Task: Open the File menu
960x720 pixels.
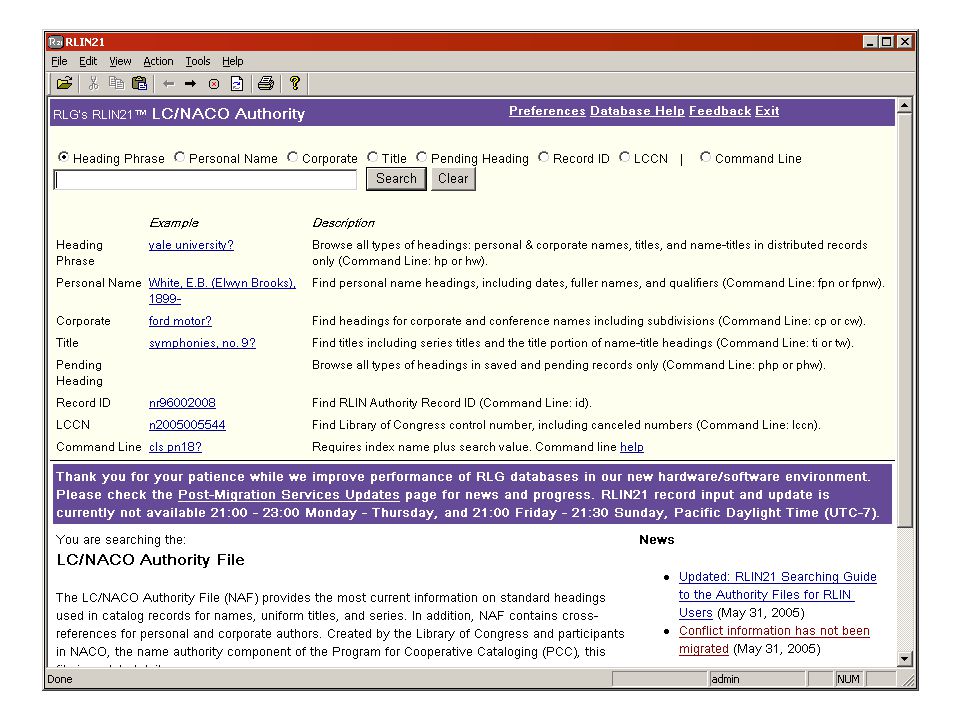Action: click(59, 61)
